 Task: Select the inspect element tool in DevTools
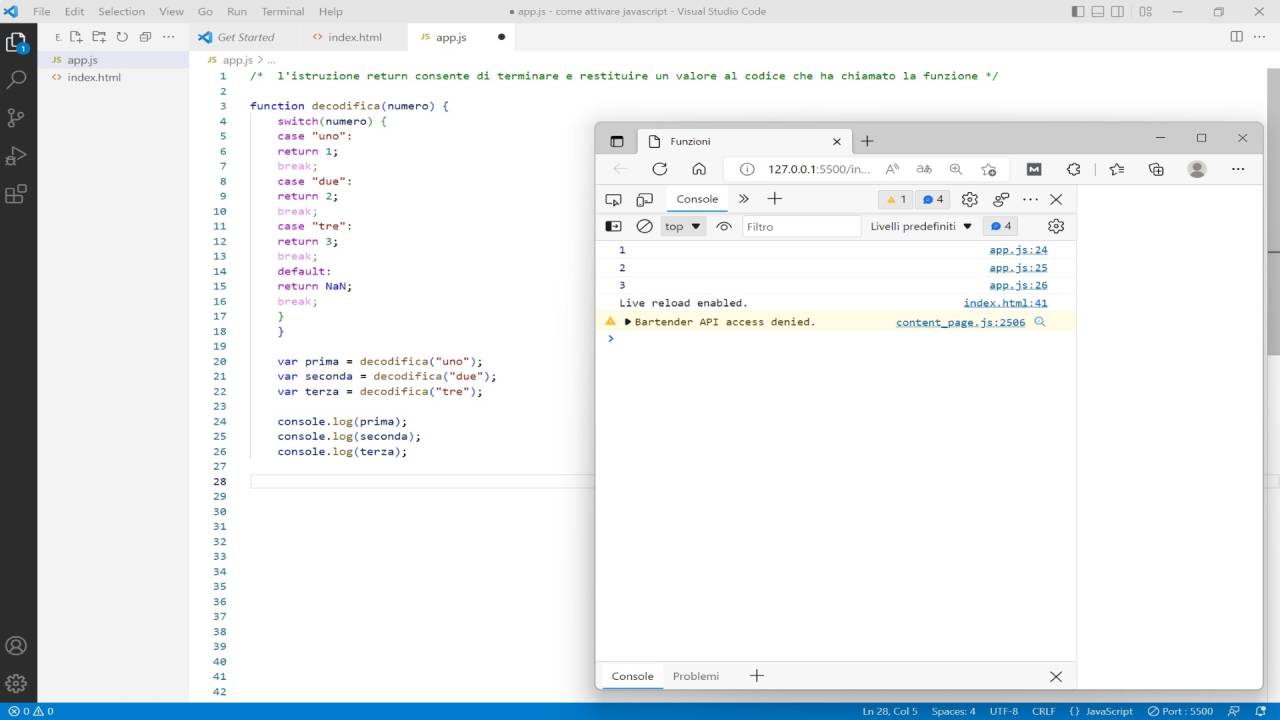click(x=613, y=199)
